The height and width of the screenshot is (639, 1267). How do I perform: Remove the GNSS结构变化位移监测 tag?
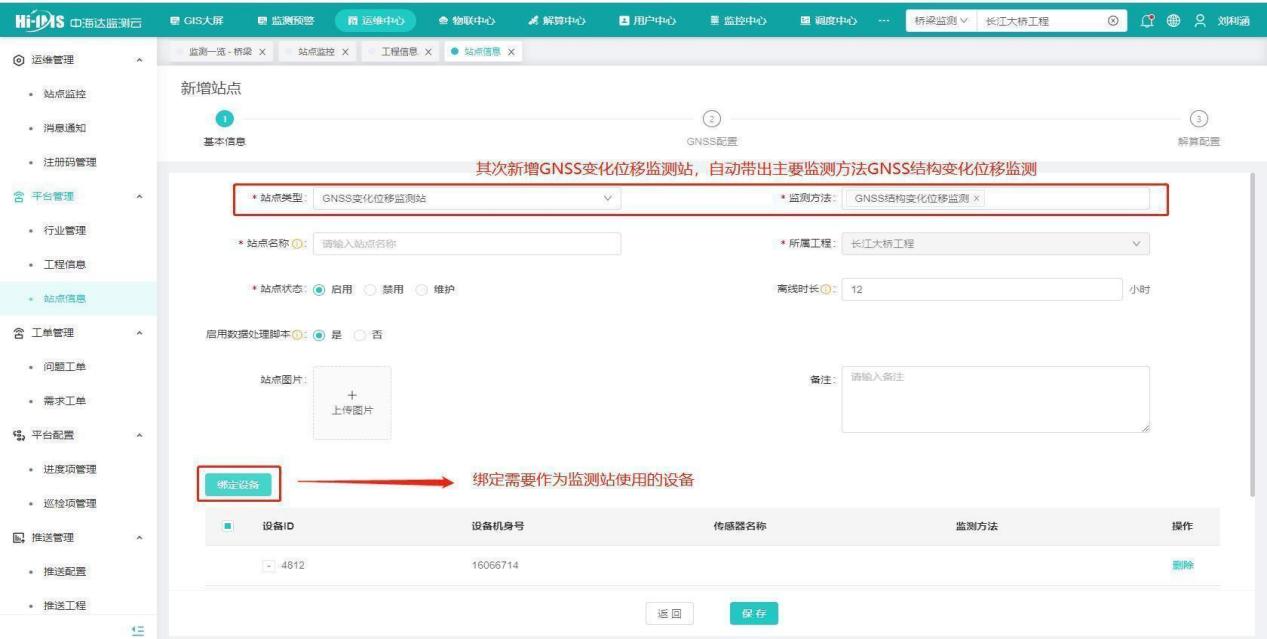click(977, 198)
